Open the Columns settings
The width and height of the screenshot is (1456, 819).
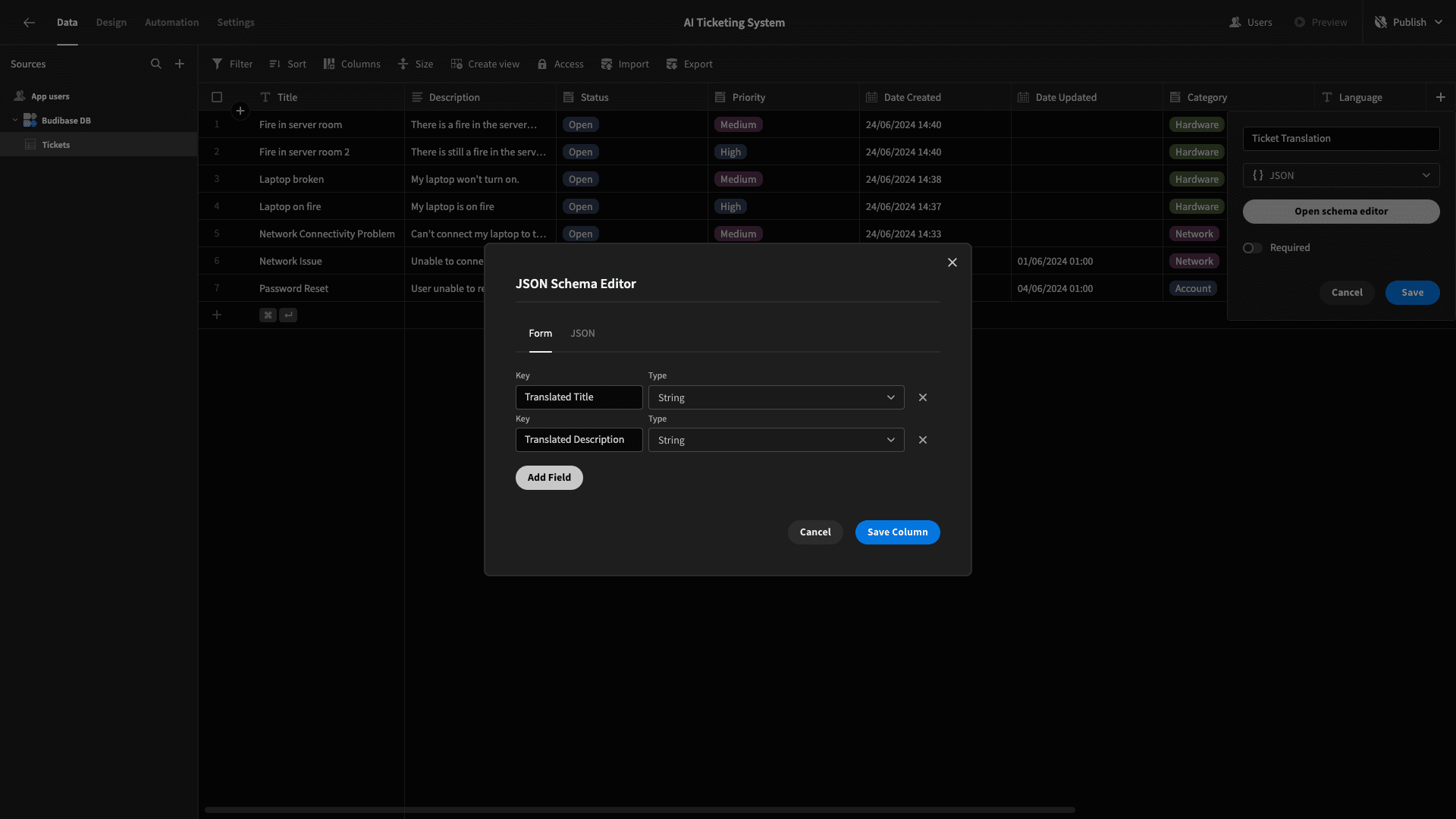coord(352,64)
